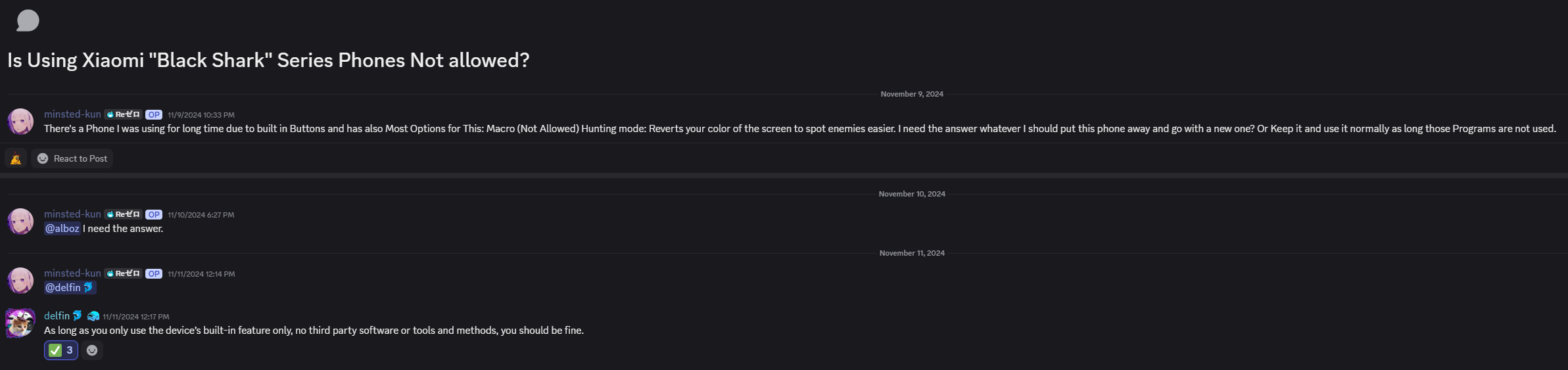Open the @delfin mention

[70, 288]
